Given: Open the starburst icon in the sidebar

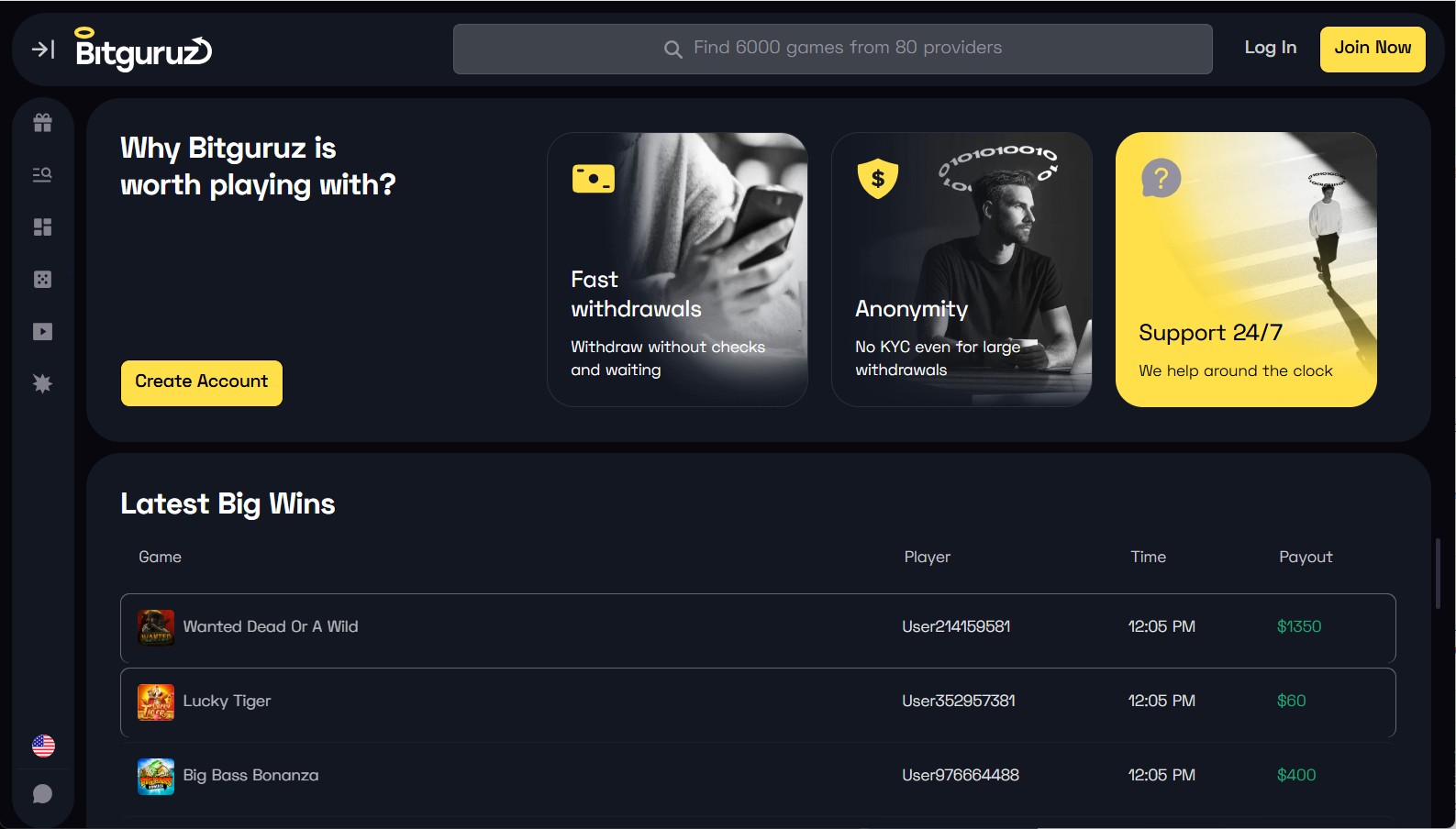Looking at the screenshot, I should [43, 383].
